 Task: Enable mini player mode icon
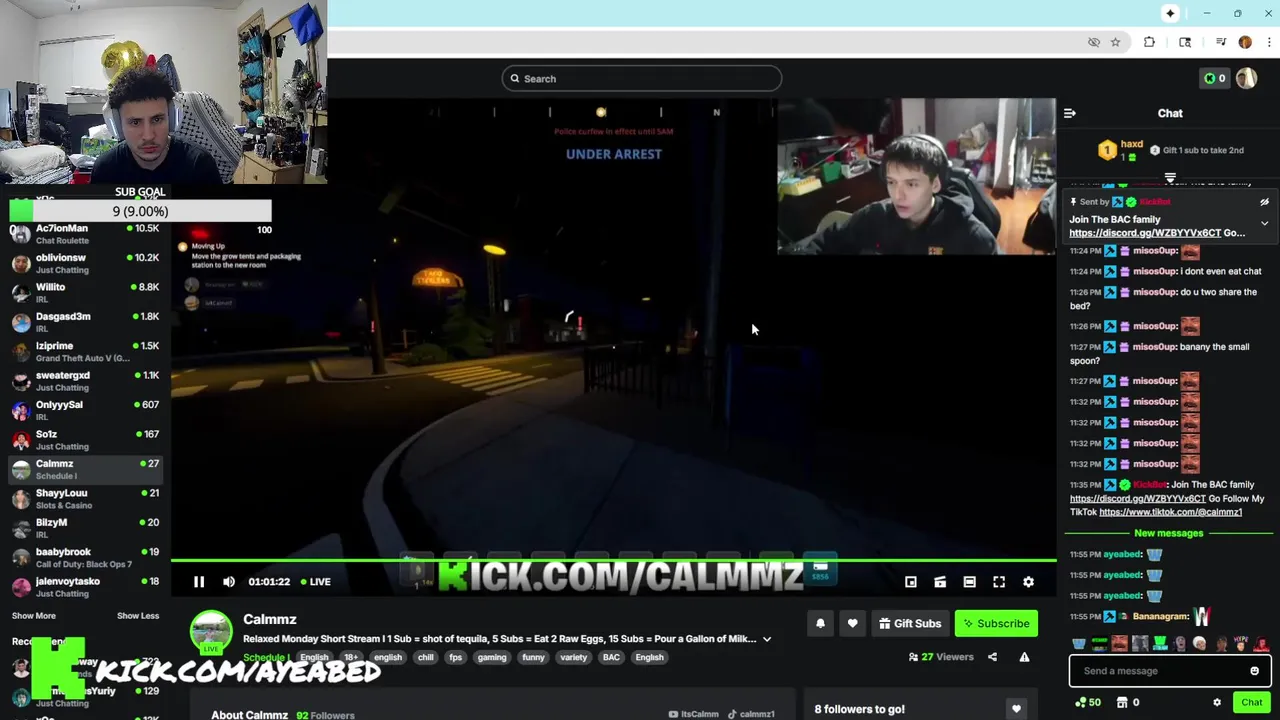(x=911, y=582)
